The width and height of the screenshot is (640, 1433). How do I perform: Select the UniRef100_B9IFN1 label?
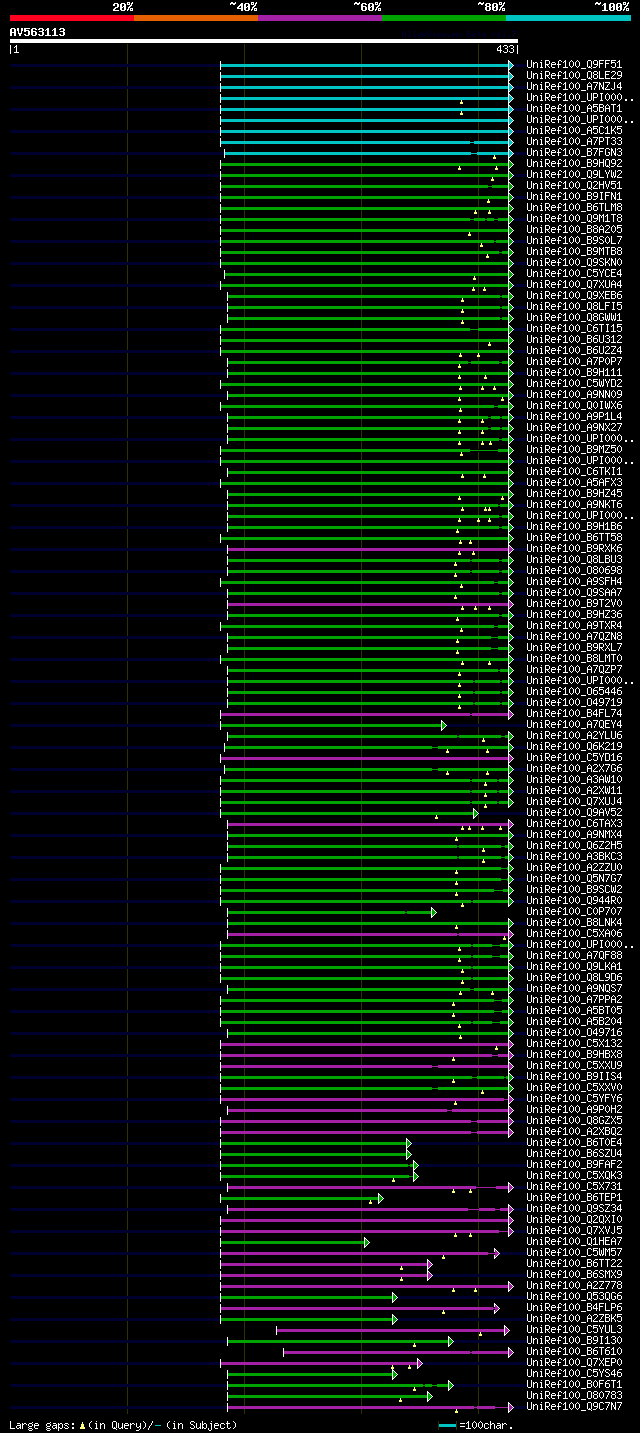coord(574,196)
